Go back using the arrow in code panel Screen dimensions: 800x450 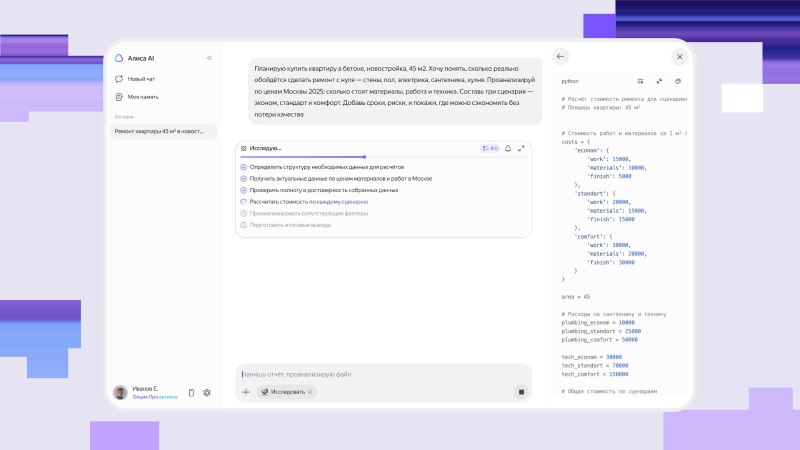560,57
